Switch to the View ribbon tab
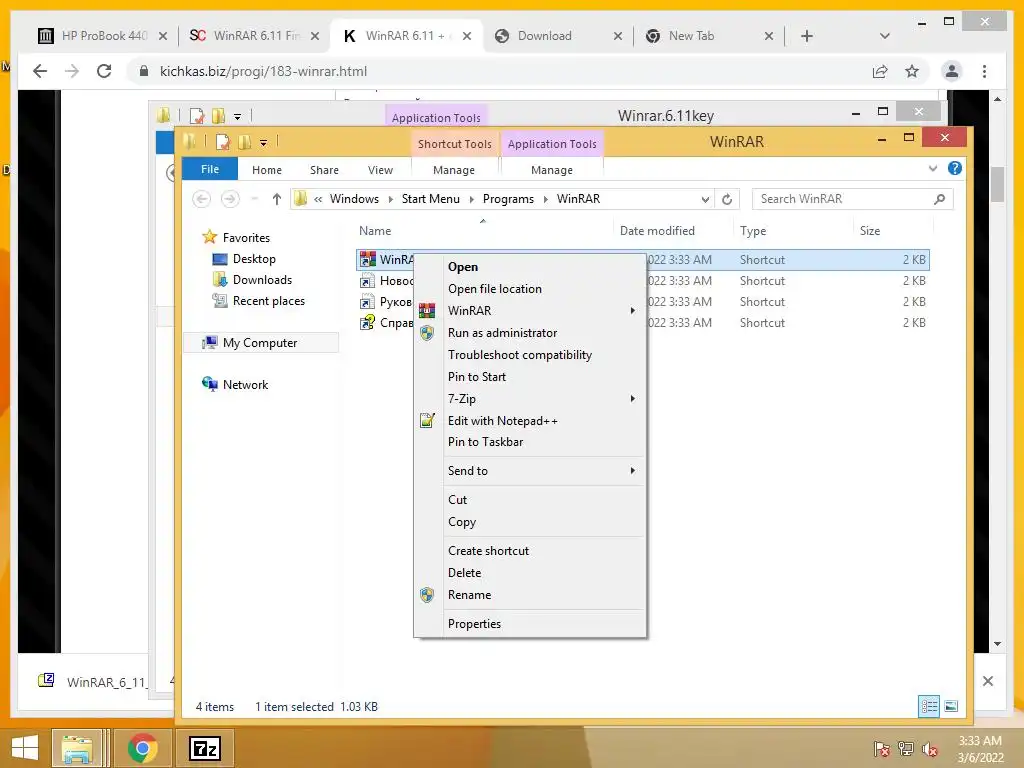Image resolution: width=1024 pixels, height=768 pixels. click(x=380, y=170)
